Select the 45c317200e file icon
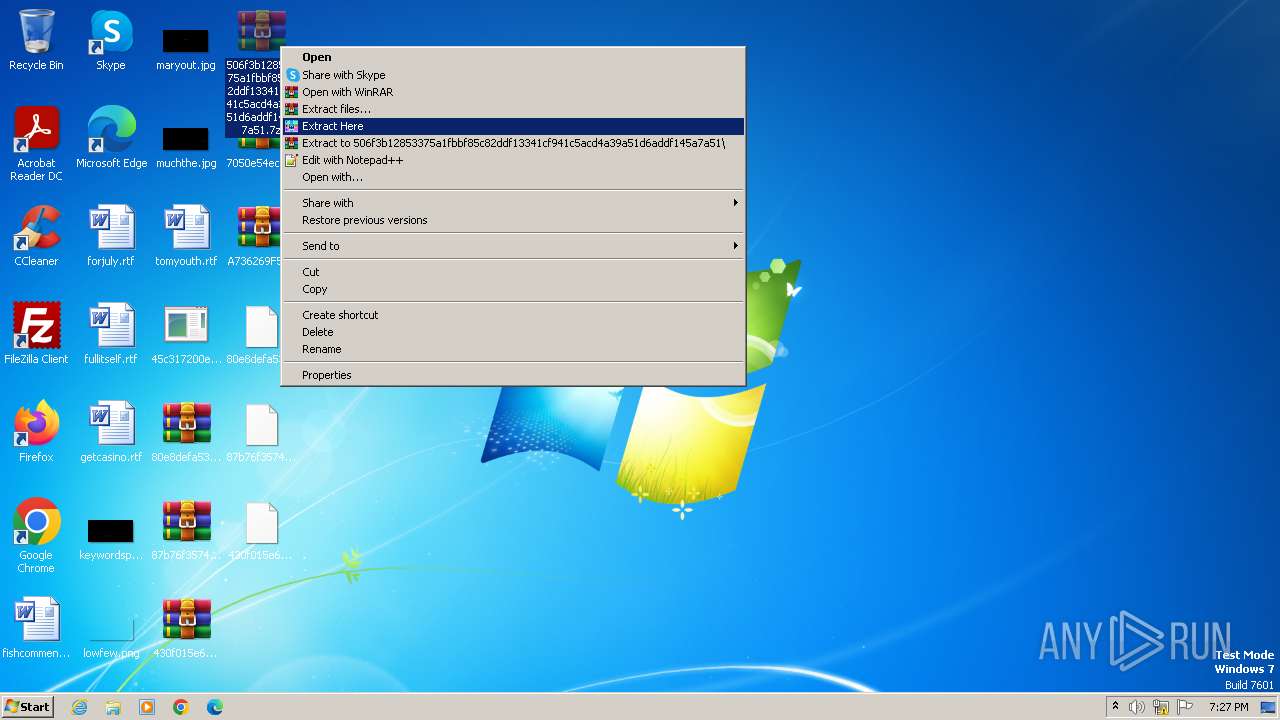1280x720 pixels. click(x=185, y=334)
